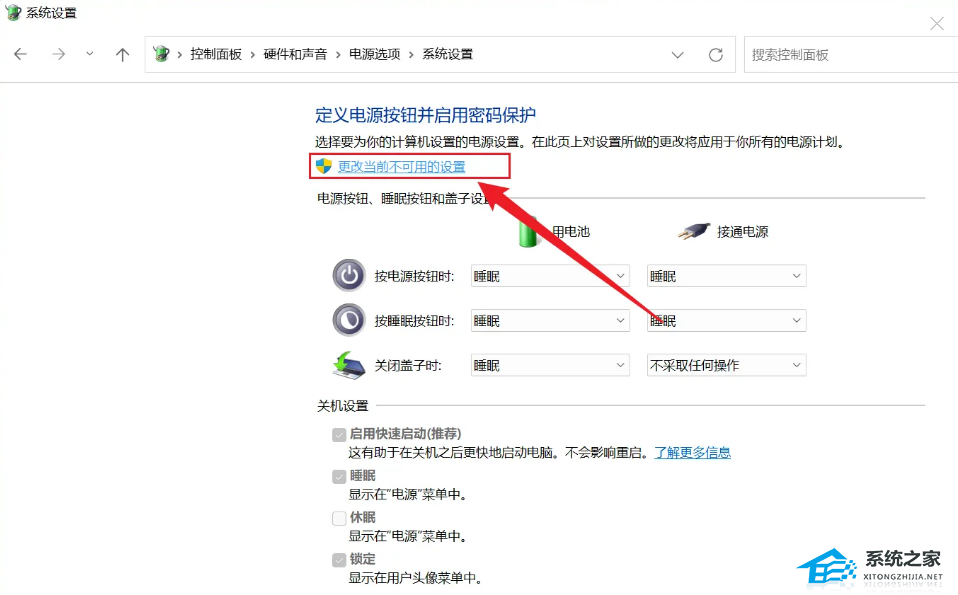Screen dimensions: 958x595
Task: Click the back navigation arrow
Action: (x=20, y=54)
